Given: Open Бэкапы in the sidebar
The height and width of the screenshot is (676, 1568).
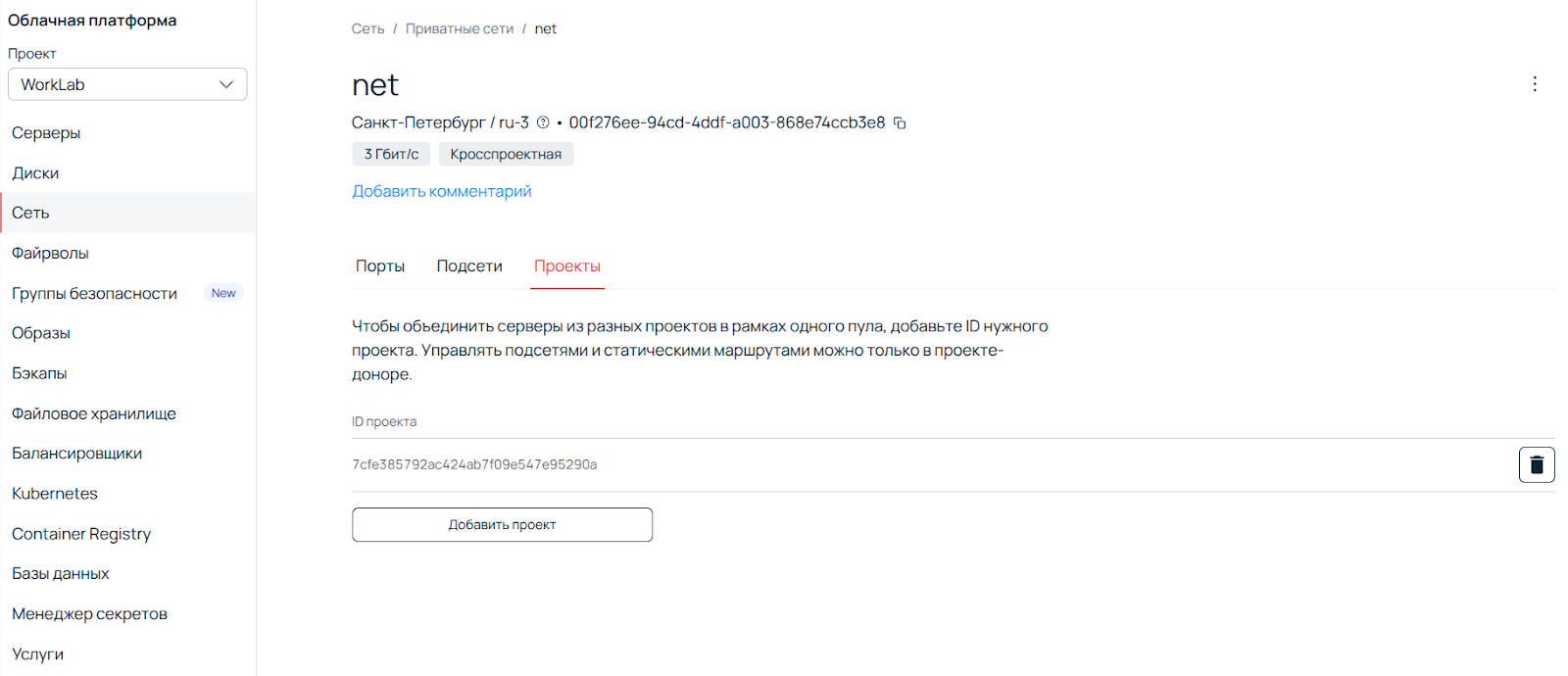Looking at the screenshot, I should [x=127, y=373].
